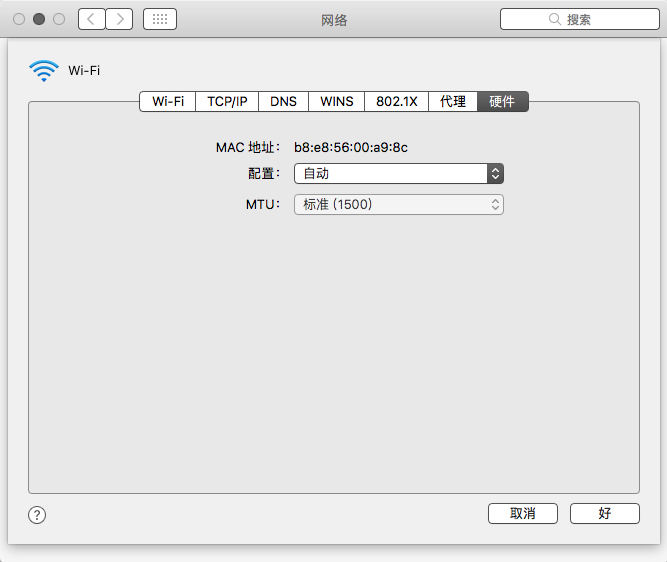Open the MTU 标准 (1500) dropdown
Screen dimensions: 667x562
398,204
